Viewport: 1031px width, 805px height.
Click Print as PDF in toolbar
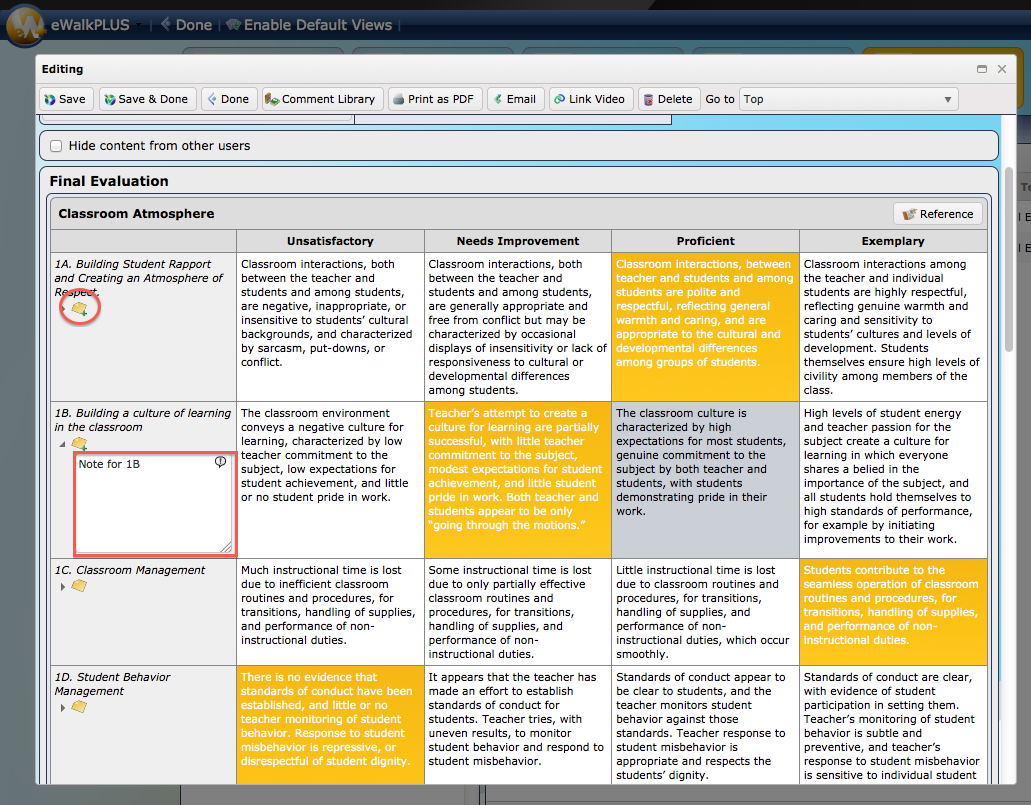point(435,99)
